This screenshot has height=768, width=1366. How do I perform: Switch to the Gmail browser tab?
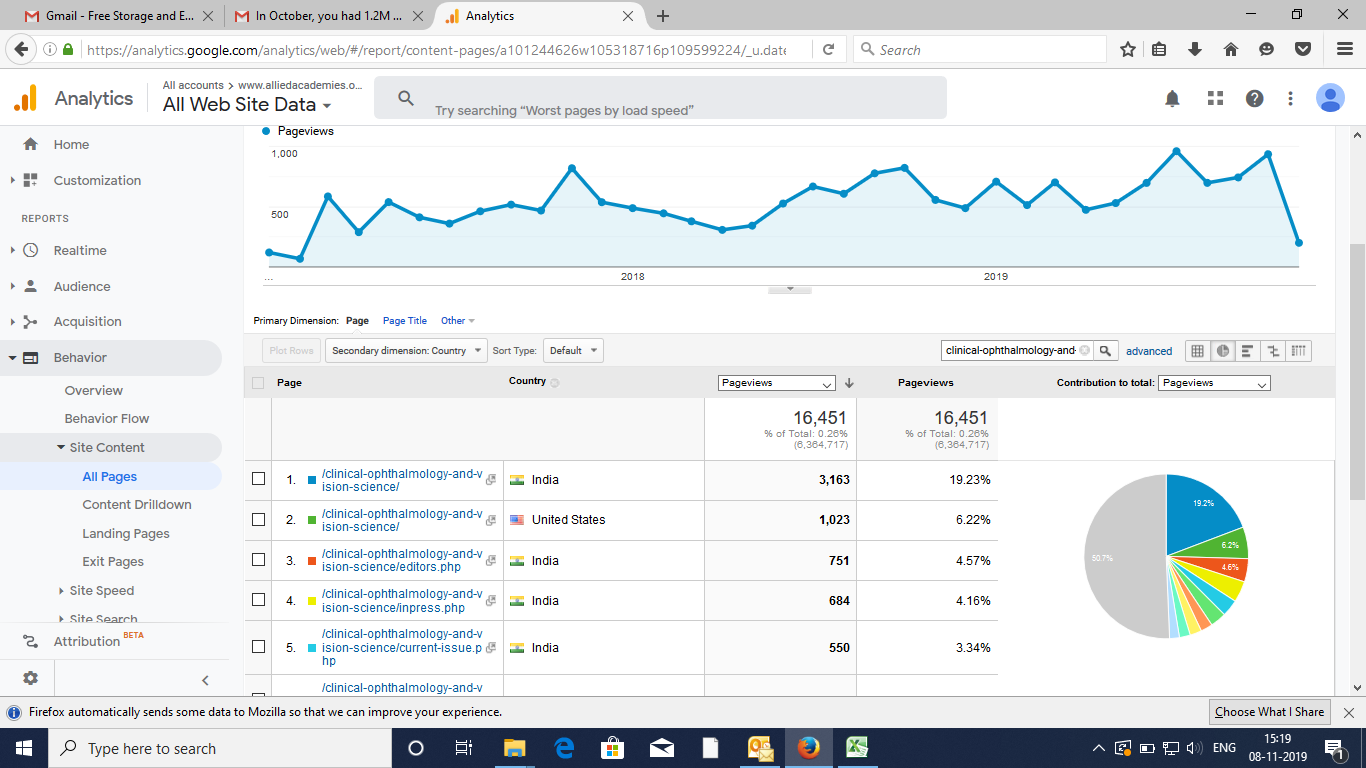[x=110, y=16]
